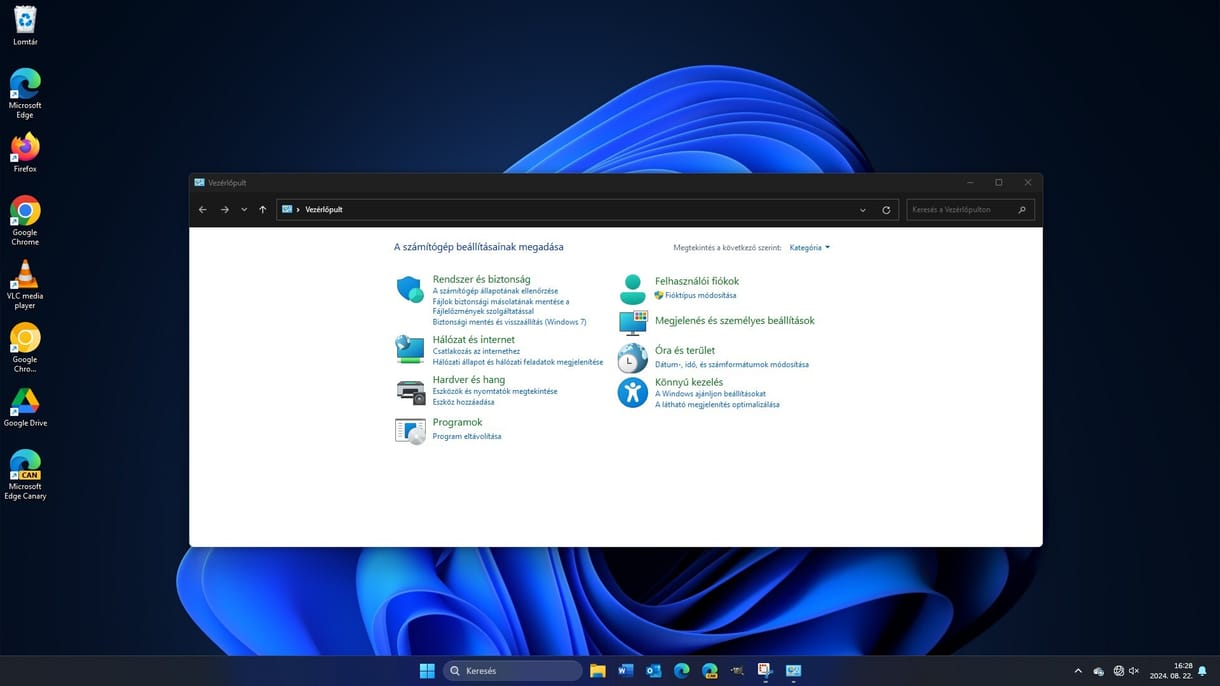Open Hálózati állapot és hálózati feladatok megjelenítése

(x=518, y=362)
